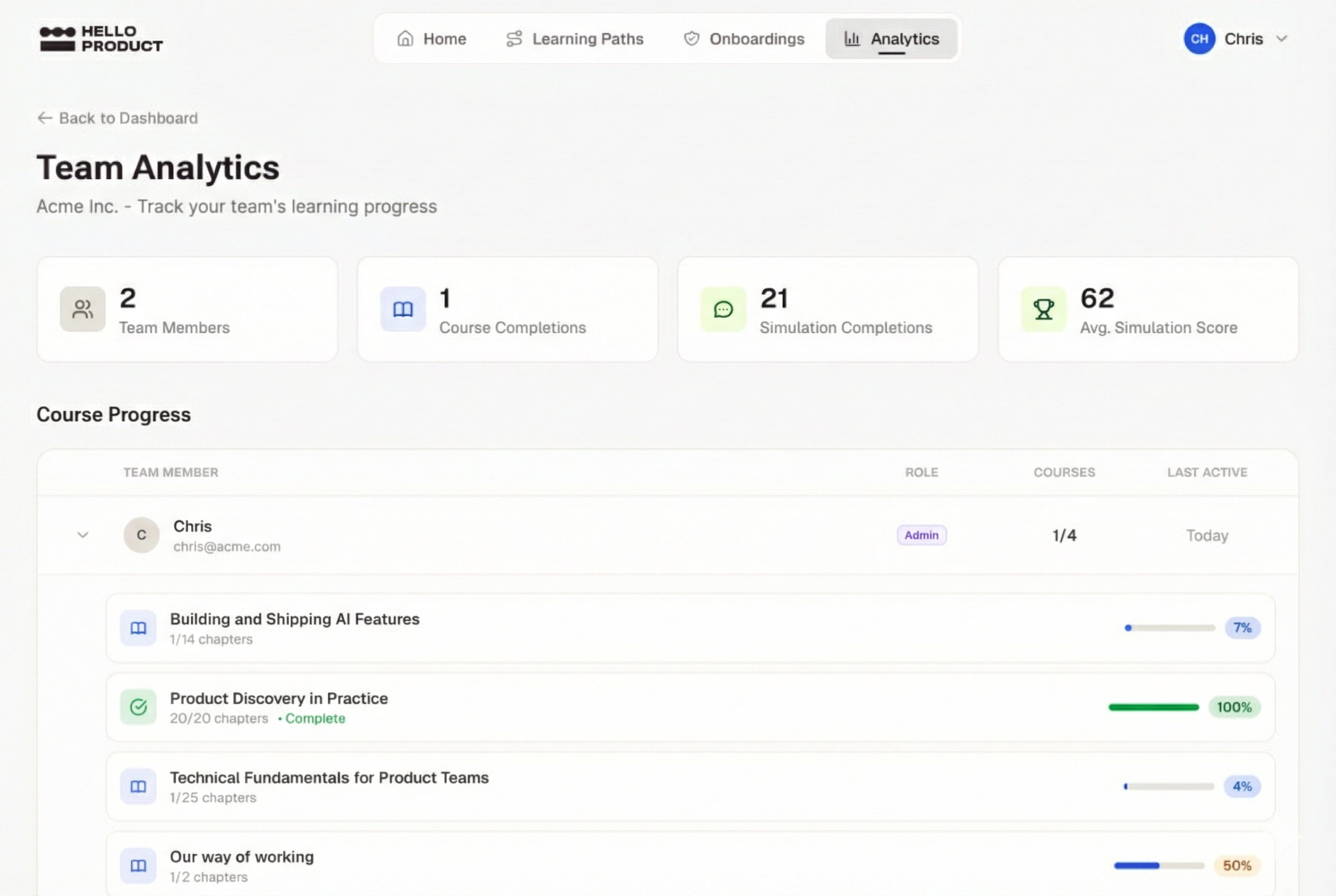Click the Team Members people icon

point(83,309)
